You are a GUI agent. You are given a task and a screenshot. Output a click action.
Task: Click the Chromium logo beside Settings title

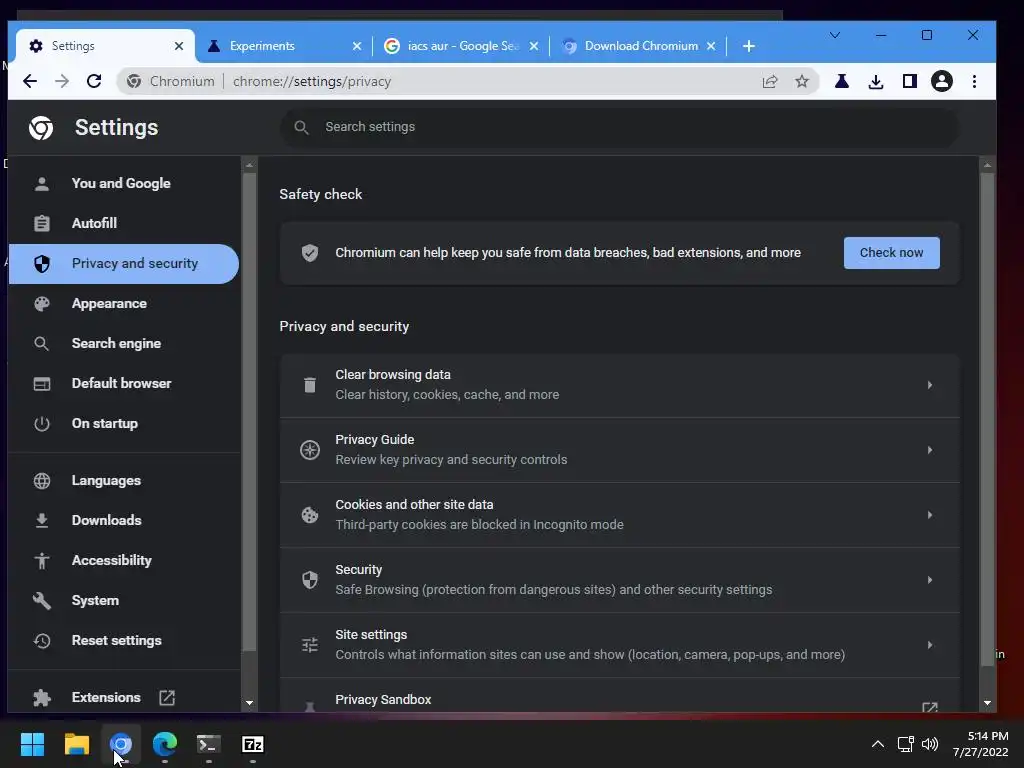coord(41,128)
